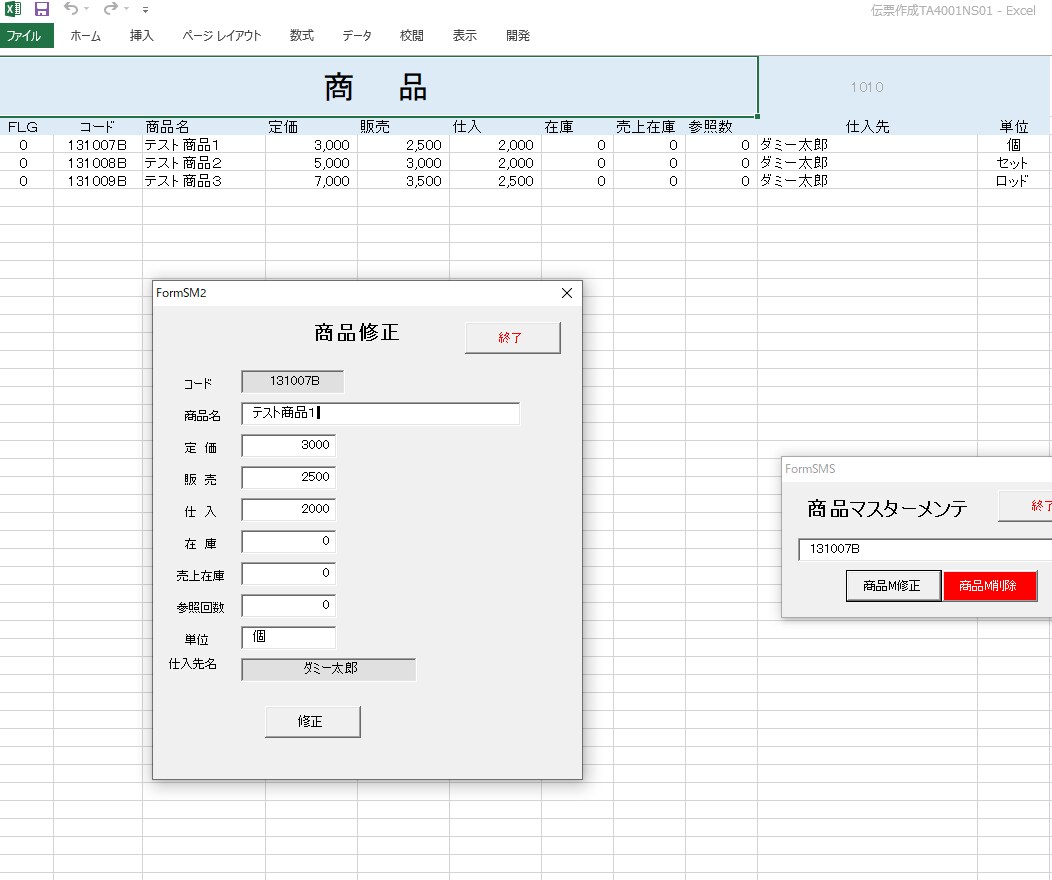The height and width of the screenshot is (880, 1052).
Task: Click the 定価 field showing 3000
Action: click(288, 445)
